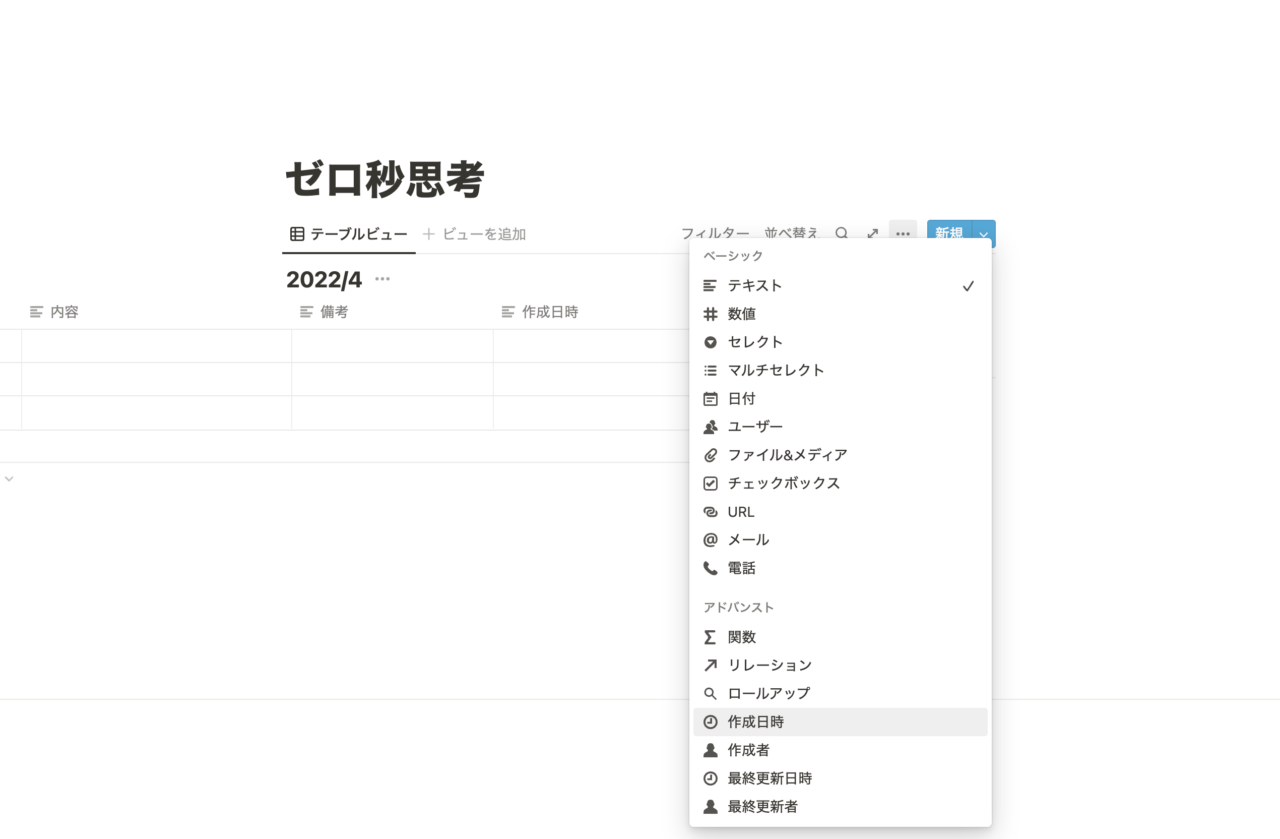
Task: Open the database search magnifier
Action: point(841,233)
